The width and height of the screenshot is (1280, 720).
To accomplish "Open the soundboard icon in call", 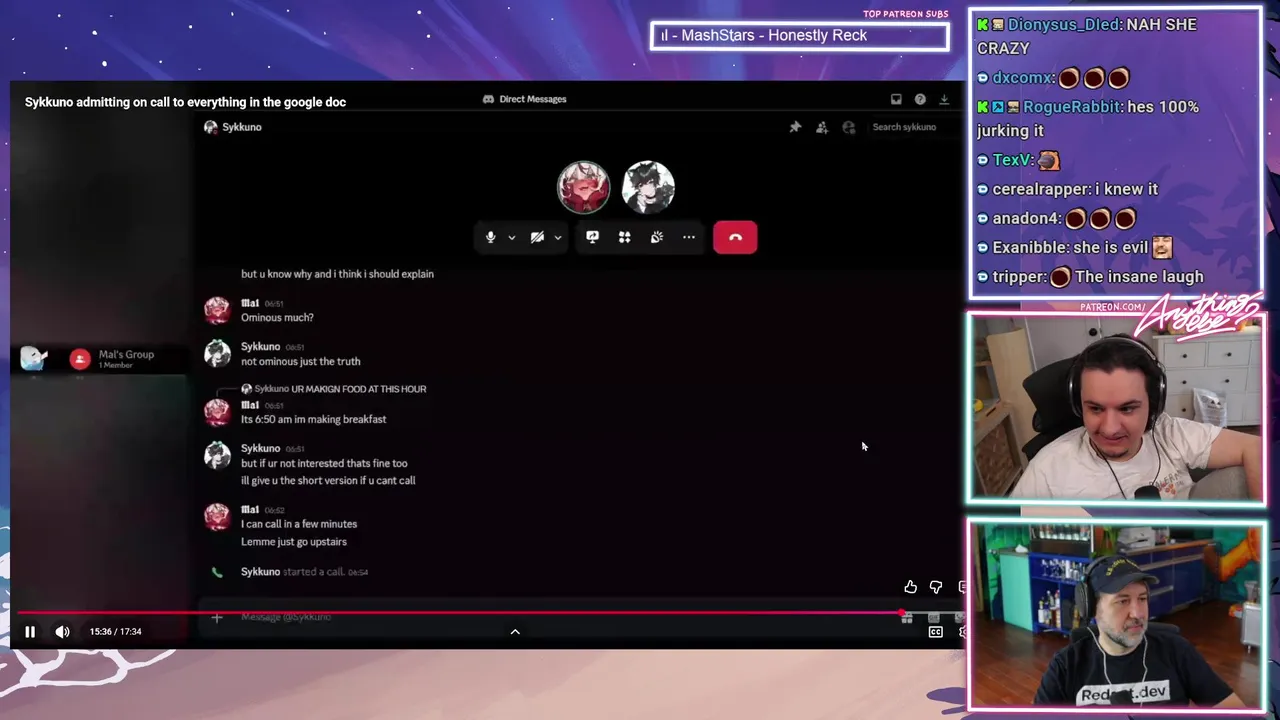I will (656, 237).
